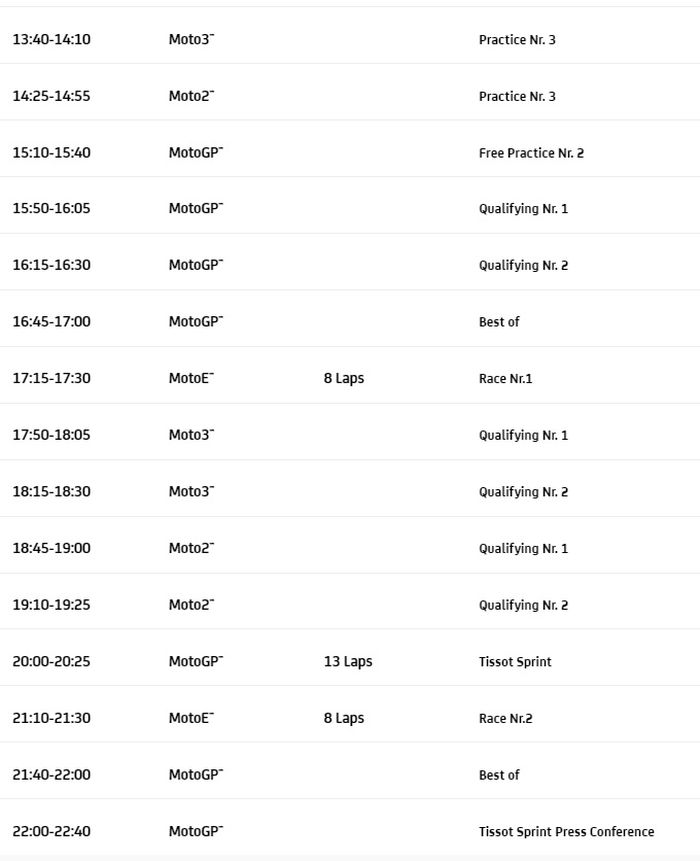Click the 22:00-22:40 time slot
This screenshot has height=861, width=700.
(x=51, y=832)
